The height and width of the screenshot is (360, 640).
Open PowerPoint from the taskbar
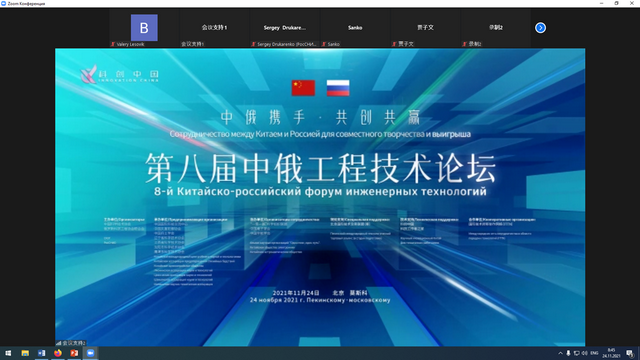click(x=74, y=353)
